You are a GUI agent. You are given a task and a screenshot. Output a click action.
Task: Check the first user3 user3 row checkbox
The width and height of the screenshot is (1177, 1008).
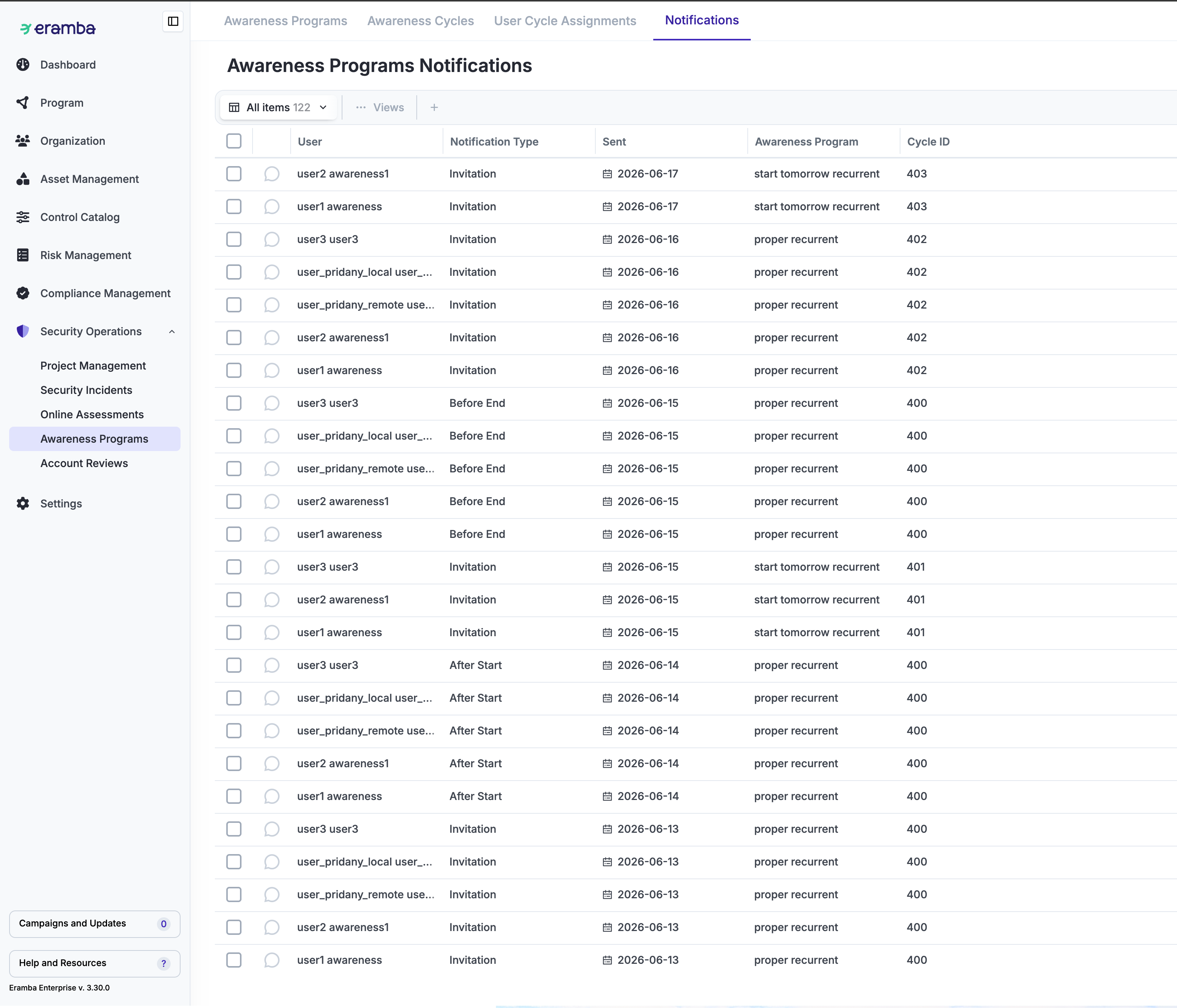coord(234,239)
